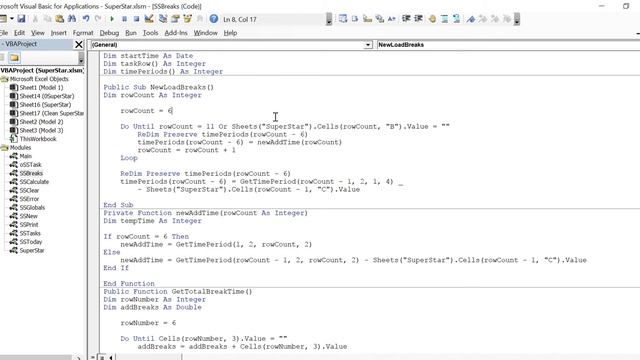Collapse the Modules folder
This screenshot has width=640, height=360.
click(x=4, y=148)
